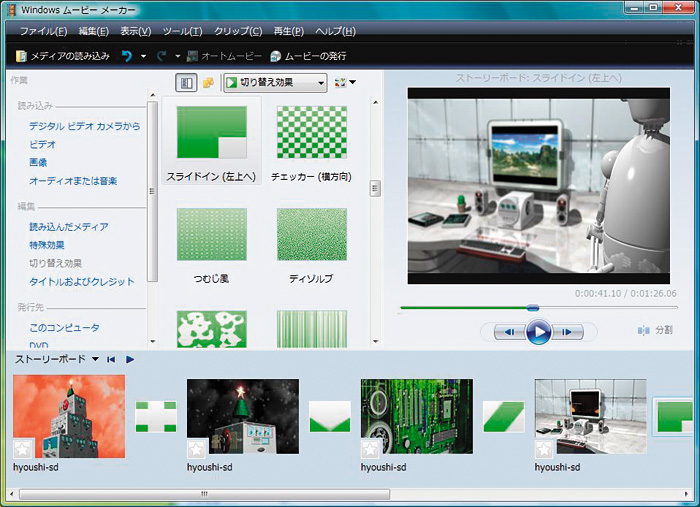Screen dimensions: 700x507
Task: Click the undo arrow icon in toolbar
Action: pyautogui.click(x=127, y=56)
